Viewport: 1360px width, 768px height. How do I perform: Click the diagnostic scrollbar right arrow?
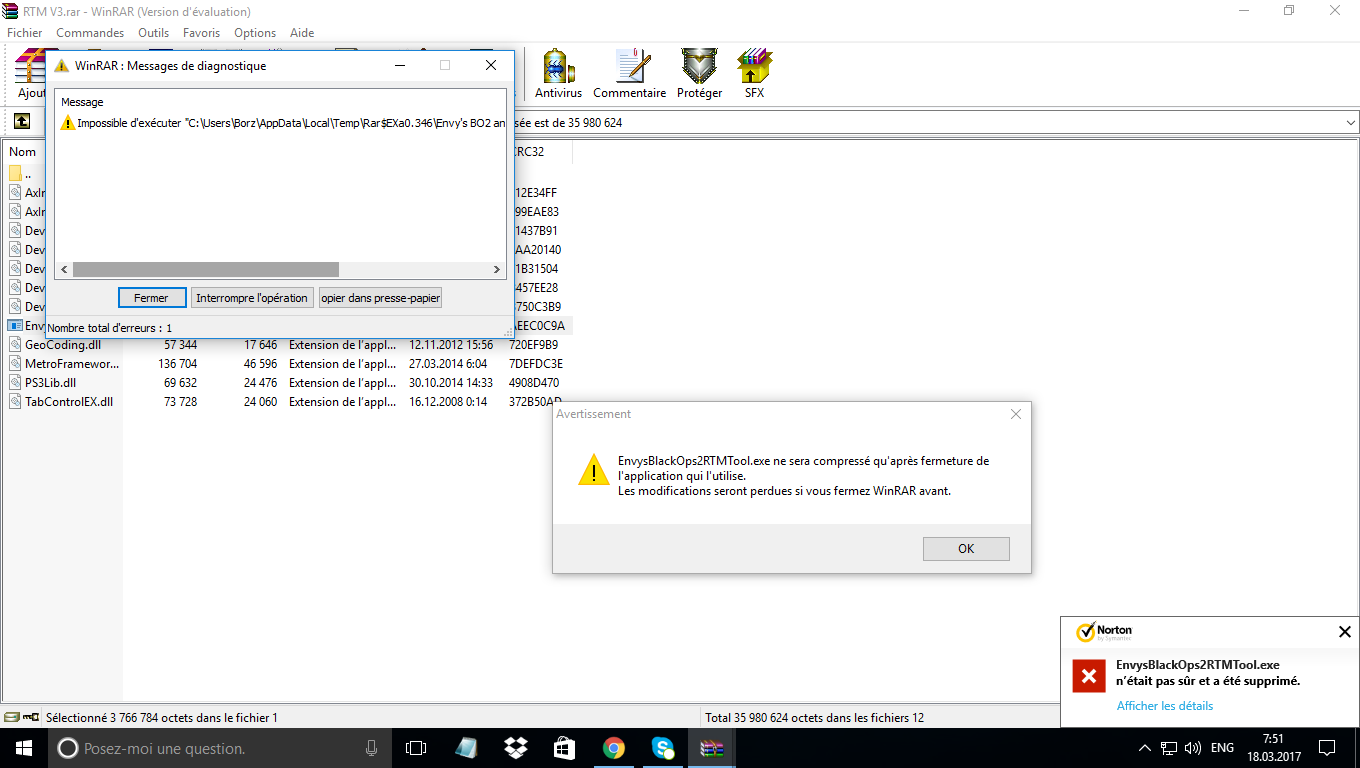pos(497,270)
